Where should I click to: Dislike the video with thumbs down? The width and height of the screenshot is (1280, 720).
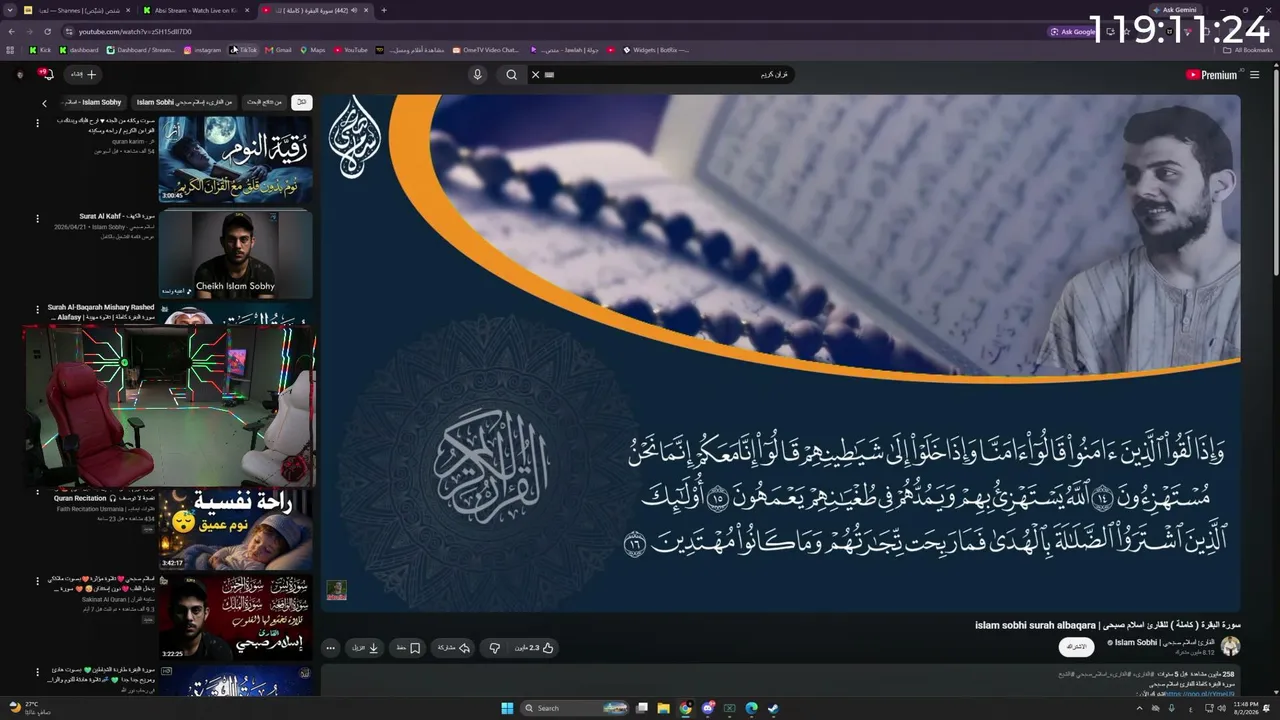tap(494, 648)
